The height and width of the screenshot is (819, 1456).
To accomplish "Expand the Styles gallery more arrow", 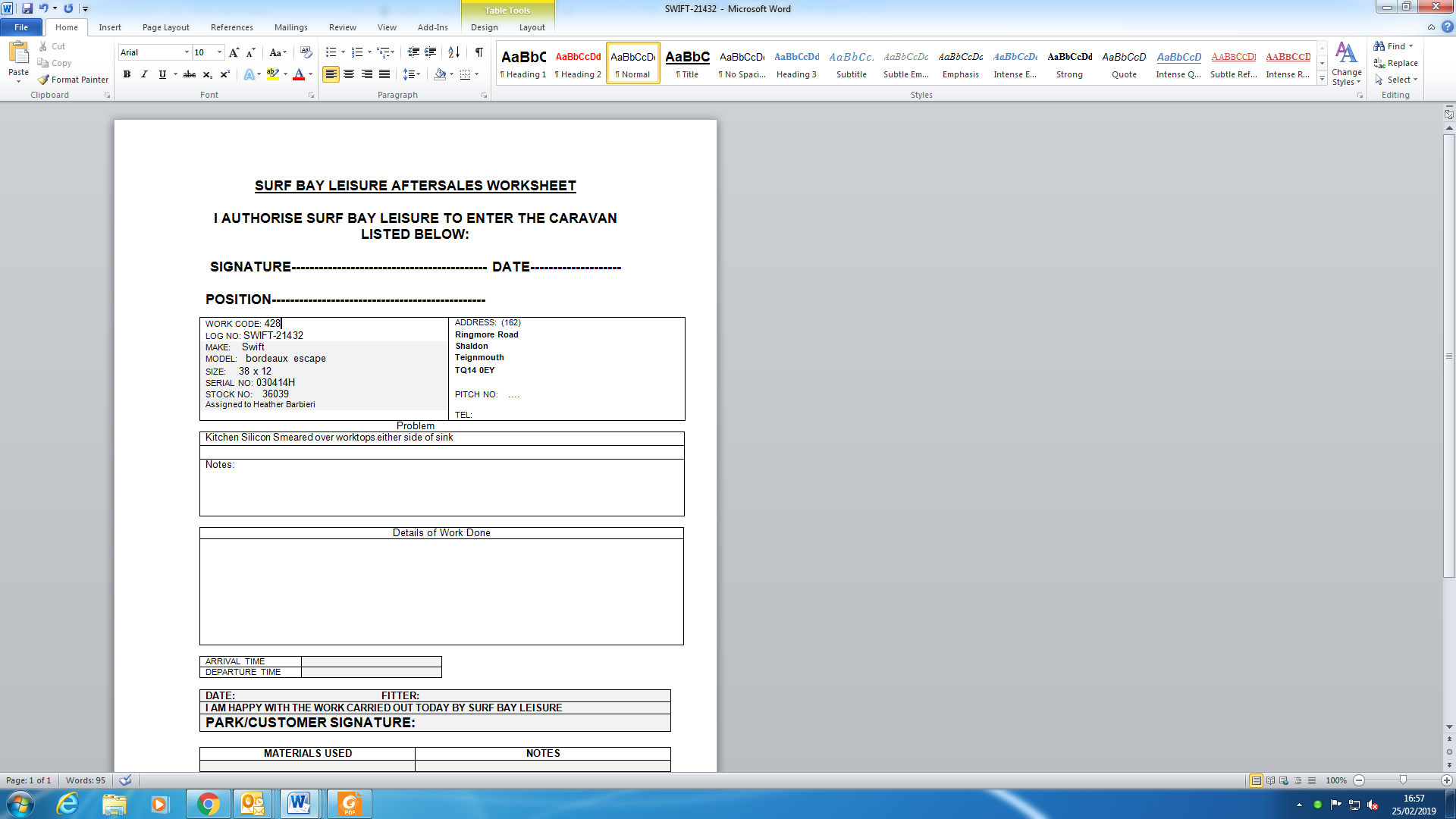I will point(1322,79).
